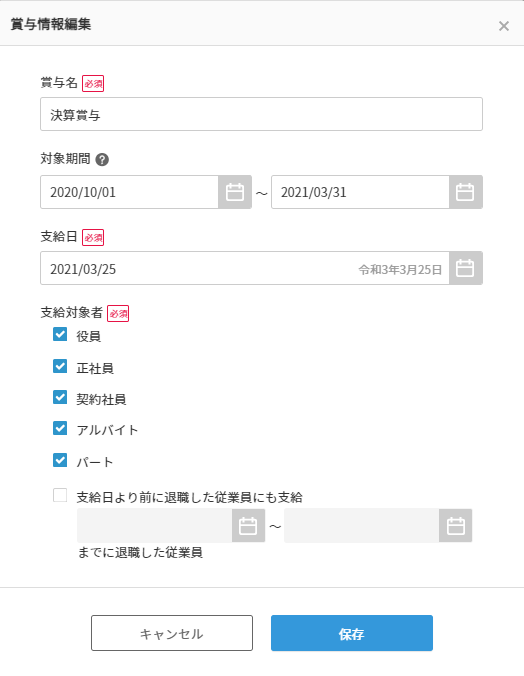Open calendar for period start date 2020/10/01
This screenshot has width=524, height=676.
[x=235, y=192]
